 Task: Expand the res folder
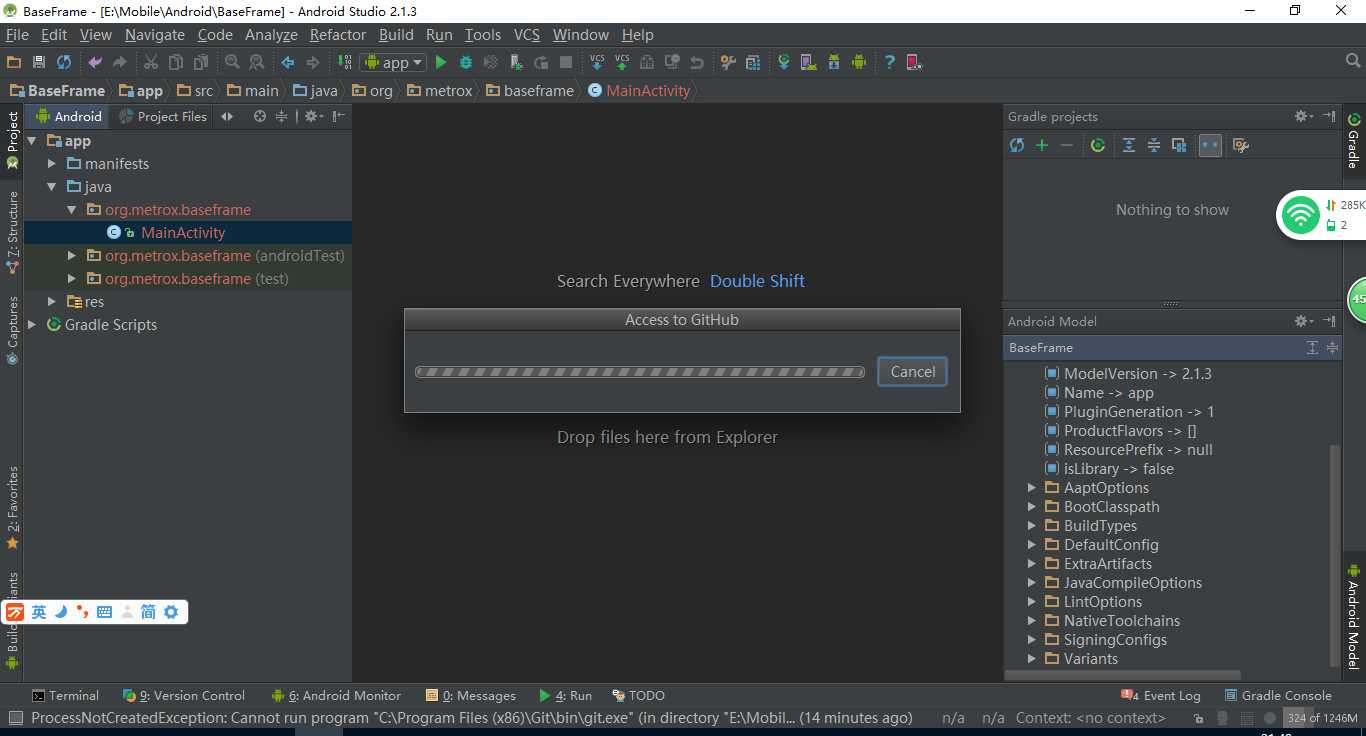point(52,302)
